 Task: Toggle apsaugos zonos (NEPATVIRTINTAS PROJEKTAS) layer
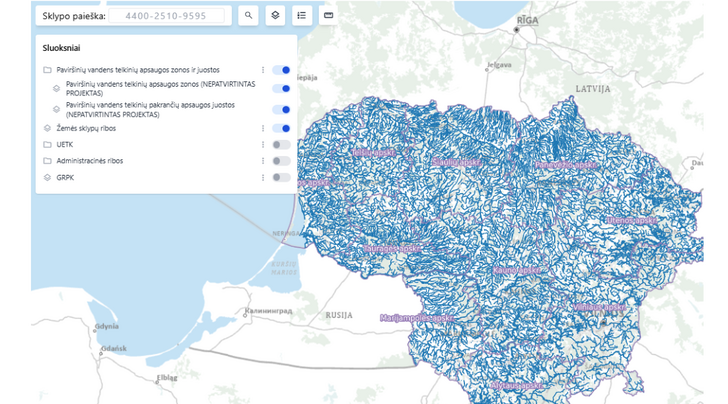(x=281, y=89)
